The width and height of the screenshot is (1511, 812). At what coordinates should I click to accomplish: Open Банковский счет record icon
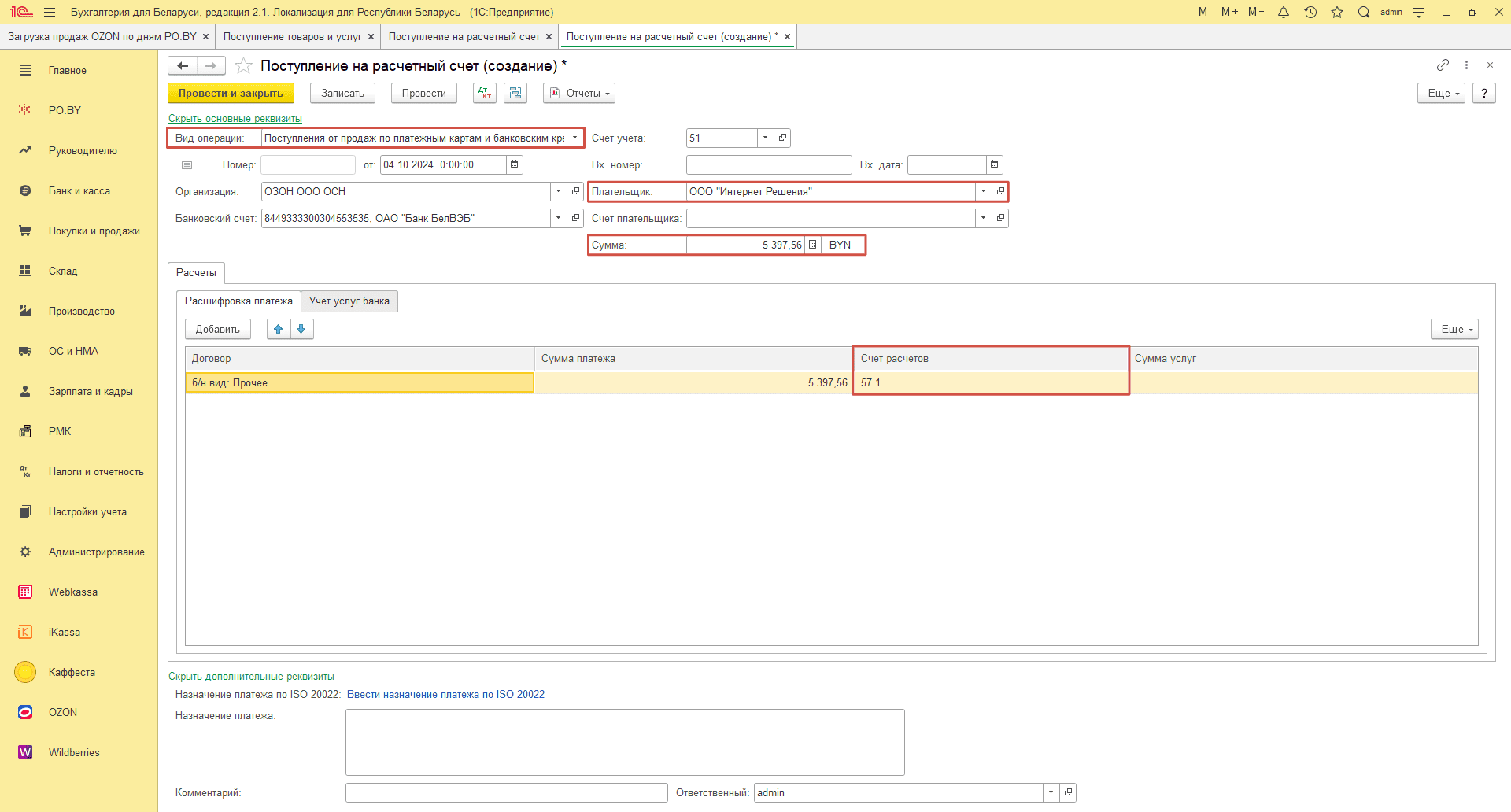coord(575,218)
